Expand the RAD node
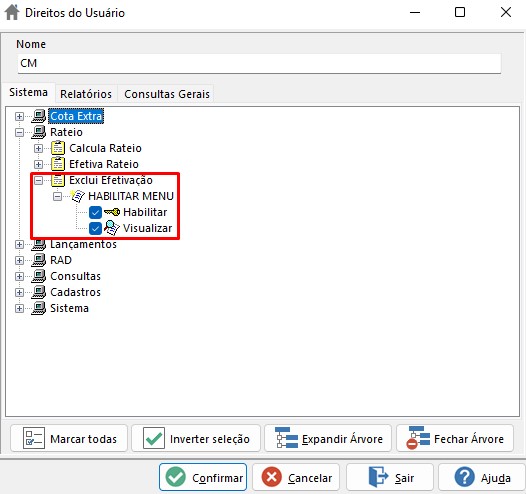 tap(19, 260)
